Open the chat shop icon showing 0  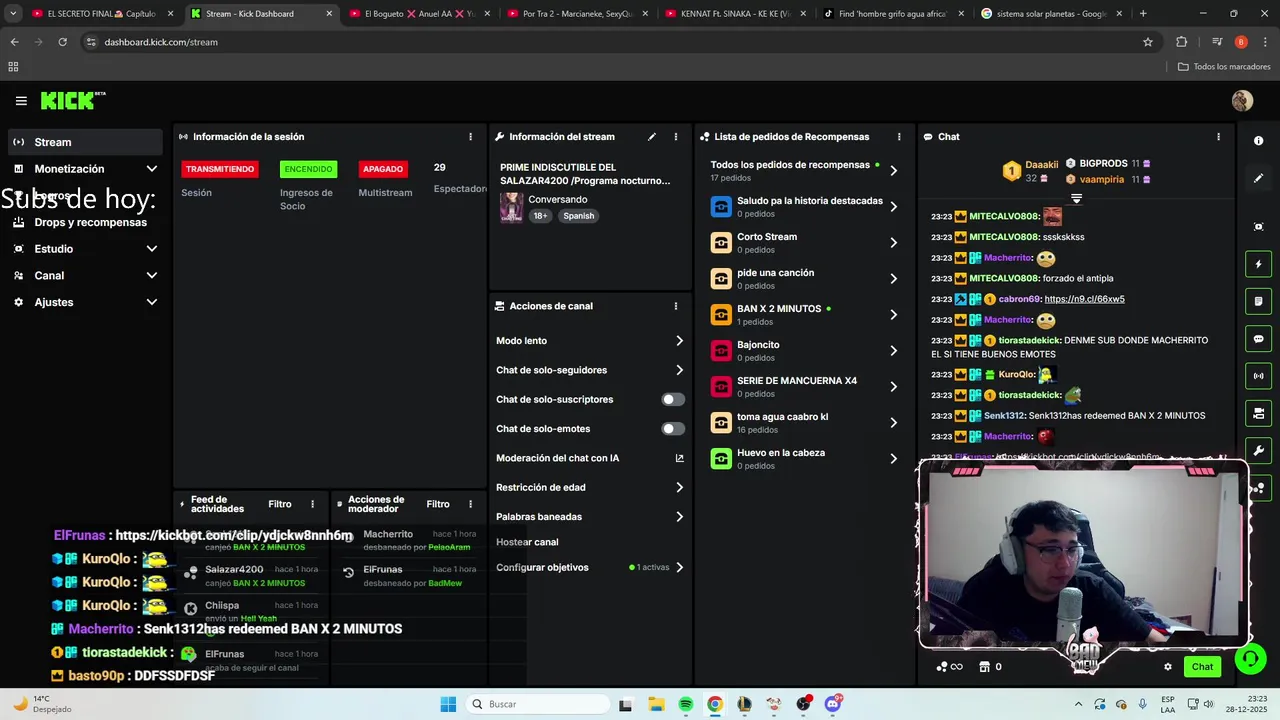click(990, 667)
